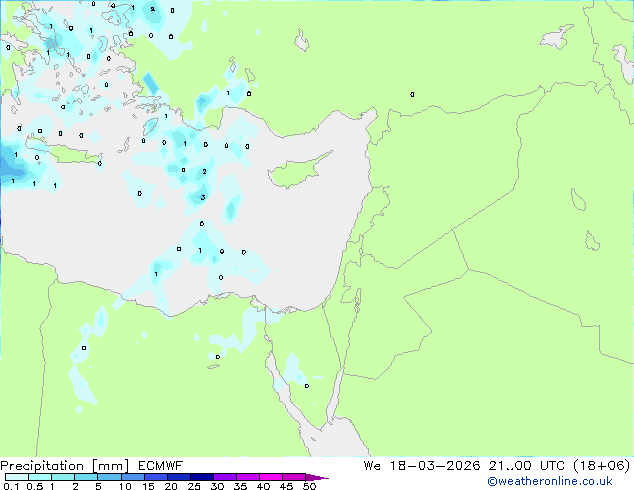
Task: Click the "ECMWF" model label
Action: 161,466
